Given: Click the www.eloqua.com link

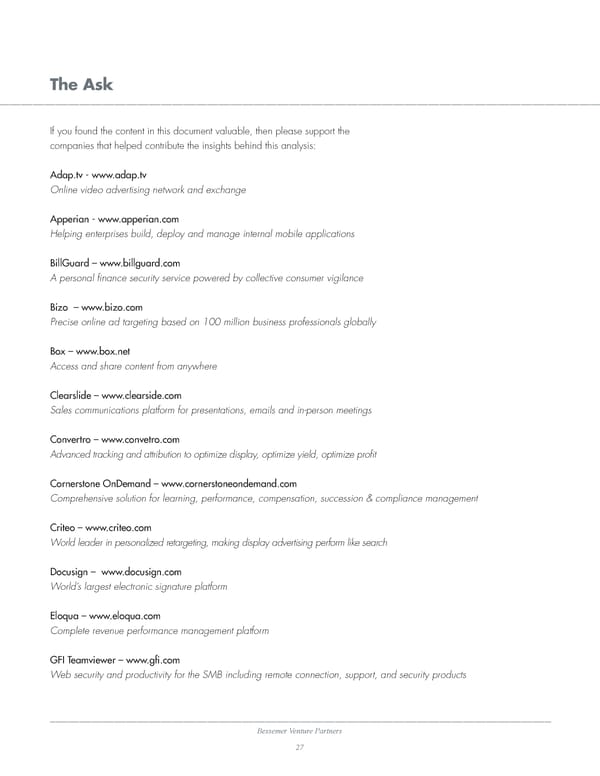Looking at the screenshot, I should (x=124, y=616).
